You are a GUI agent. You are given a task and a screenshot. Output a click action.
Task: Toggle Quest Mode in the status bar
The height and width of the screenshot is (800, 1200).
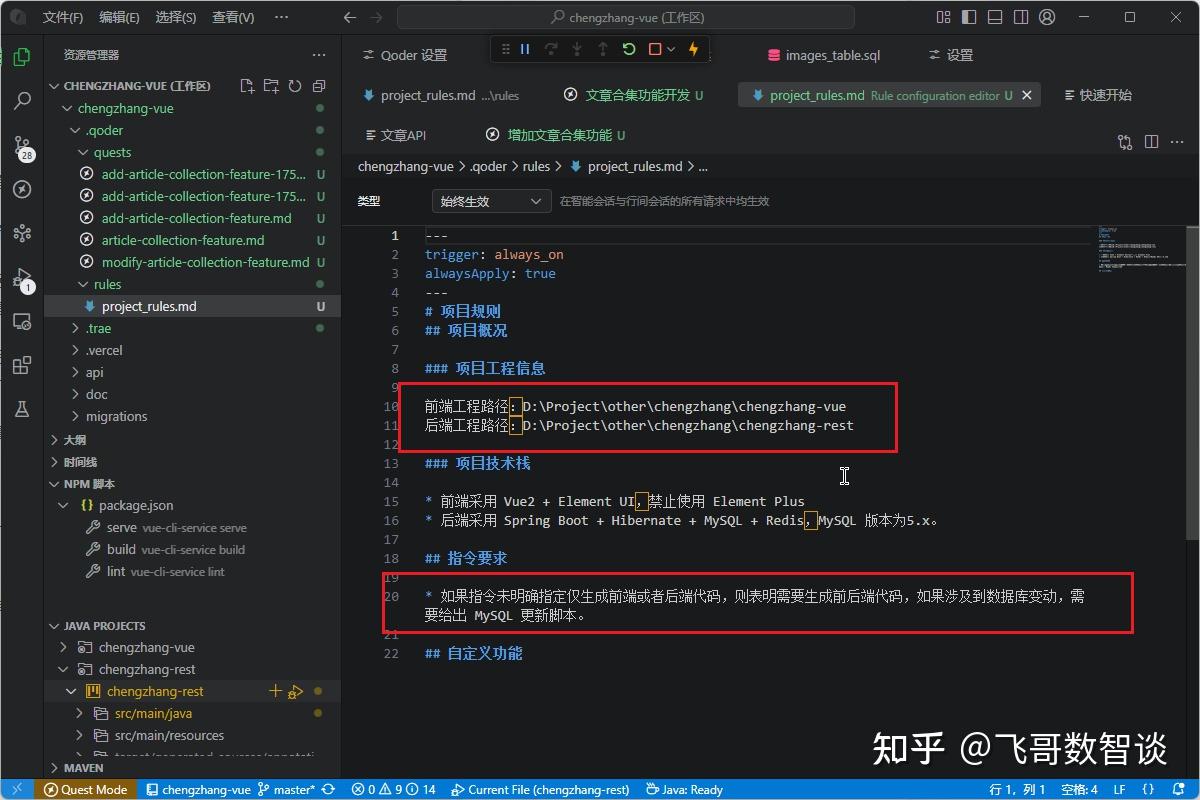pyautogui.click(x=85, y=789)
